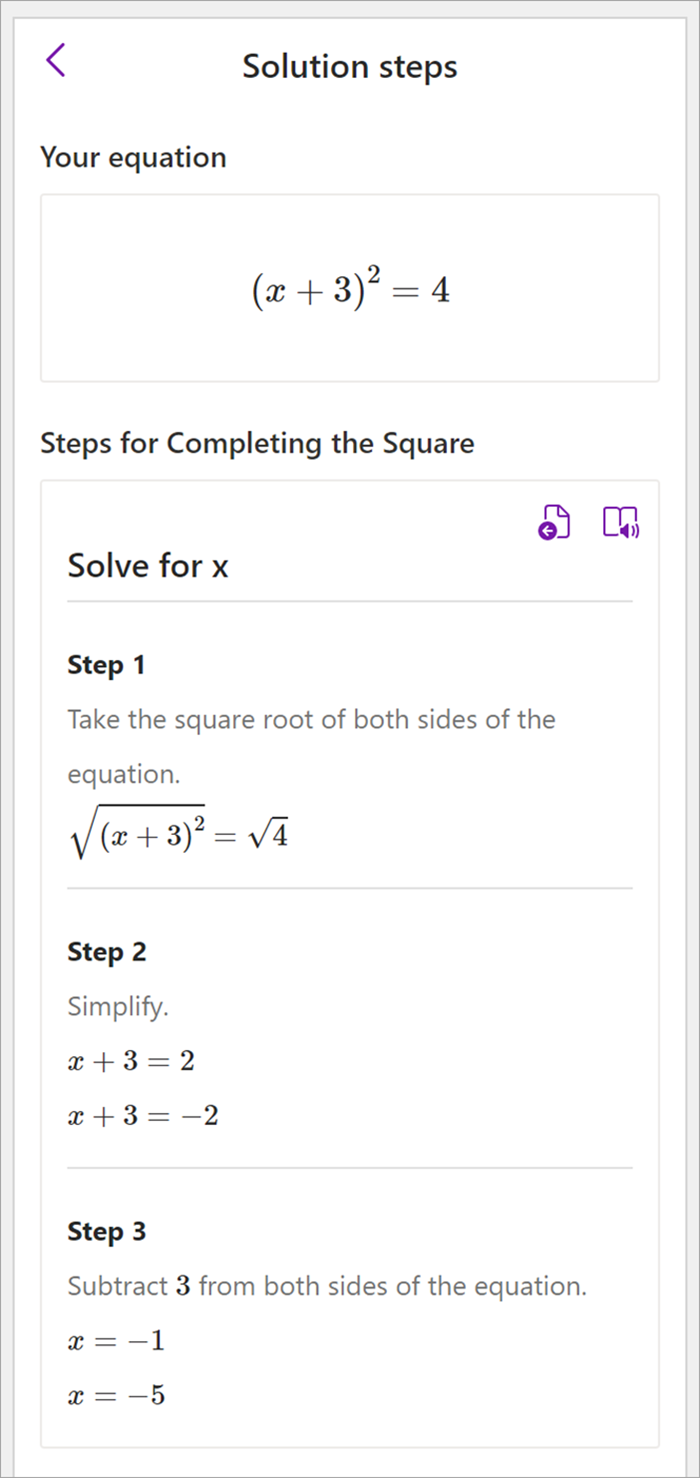Click the Steps for Completing the Square label
Viewport: 700px width, 1478px height.
point(256,443)
